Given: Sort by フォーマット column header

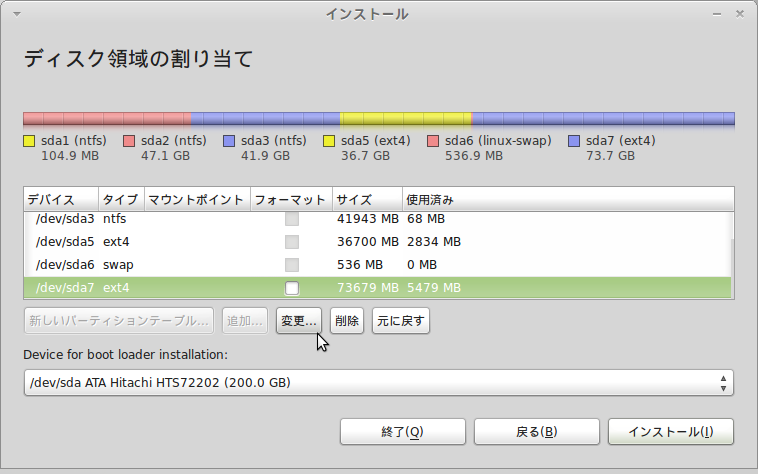Looking at the screenshot, I should click(291, 199).
